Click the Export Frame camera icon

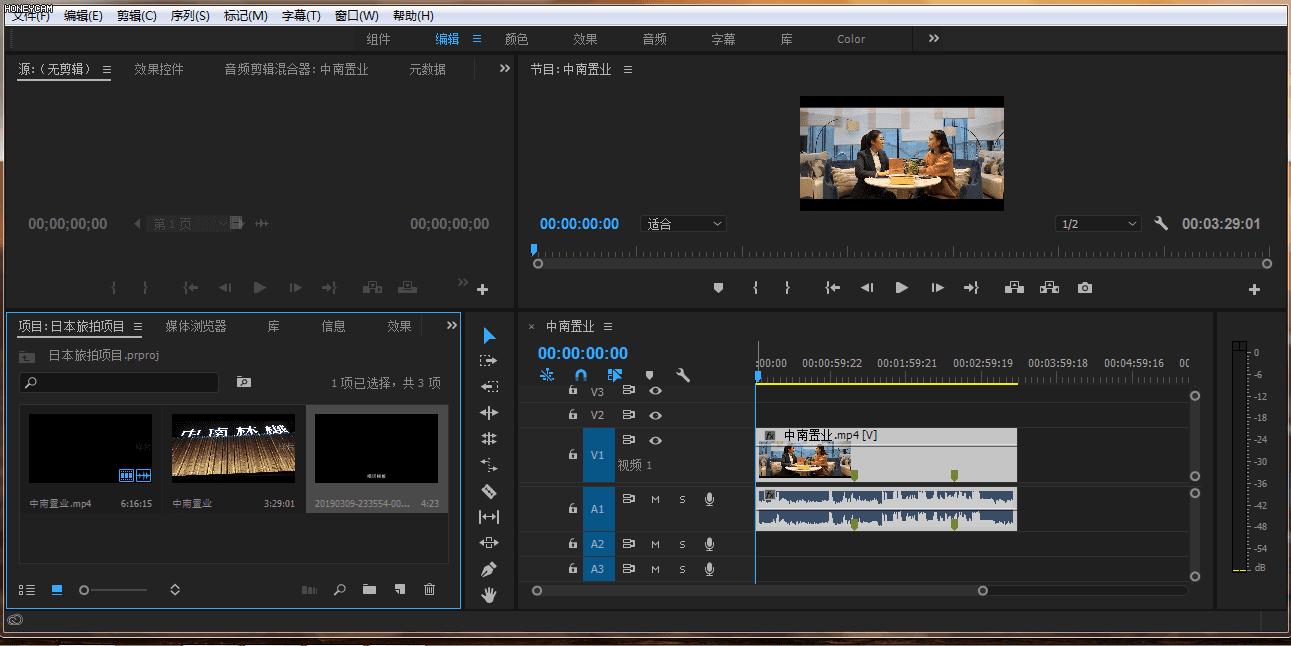[1085, 288]
